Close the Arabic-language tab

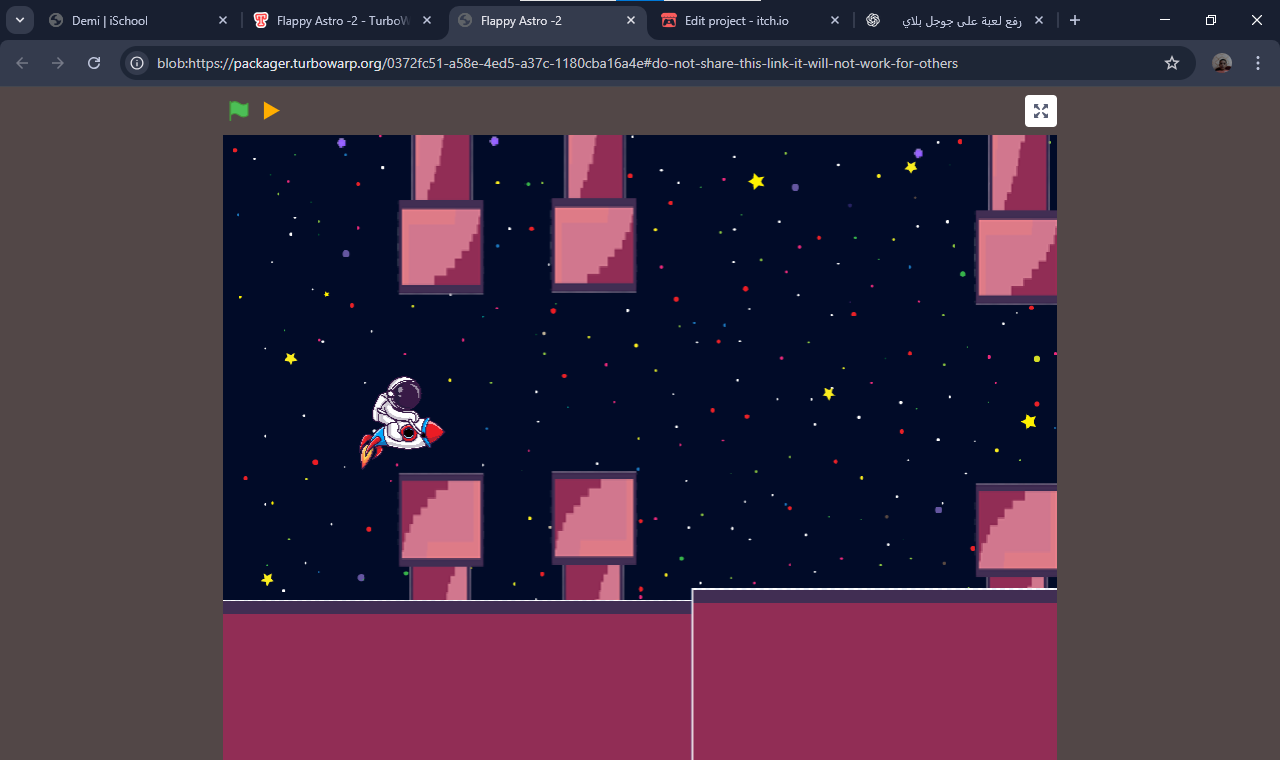click(x=1038, y=20)
